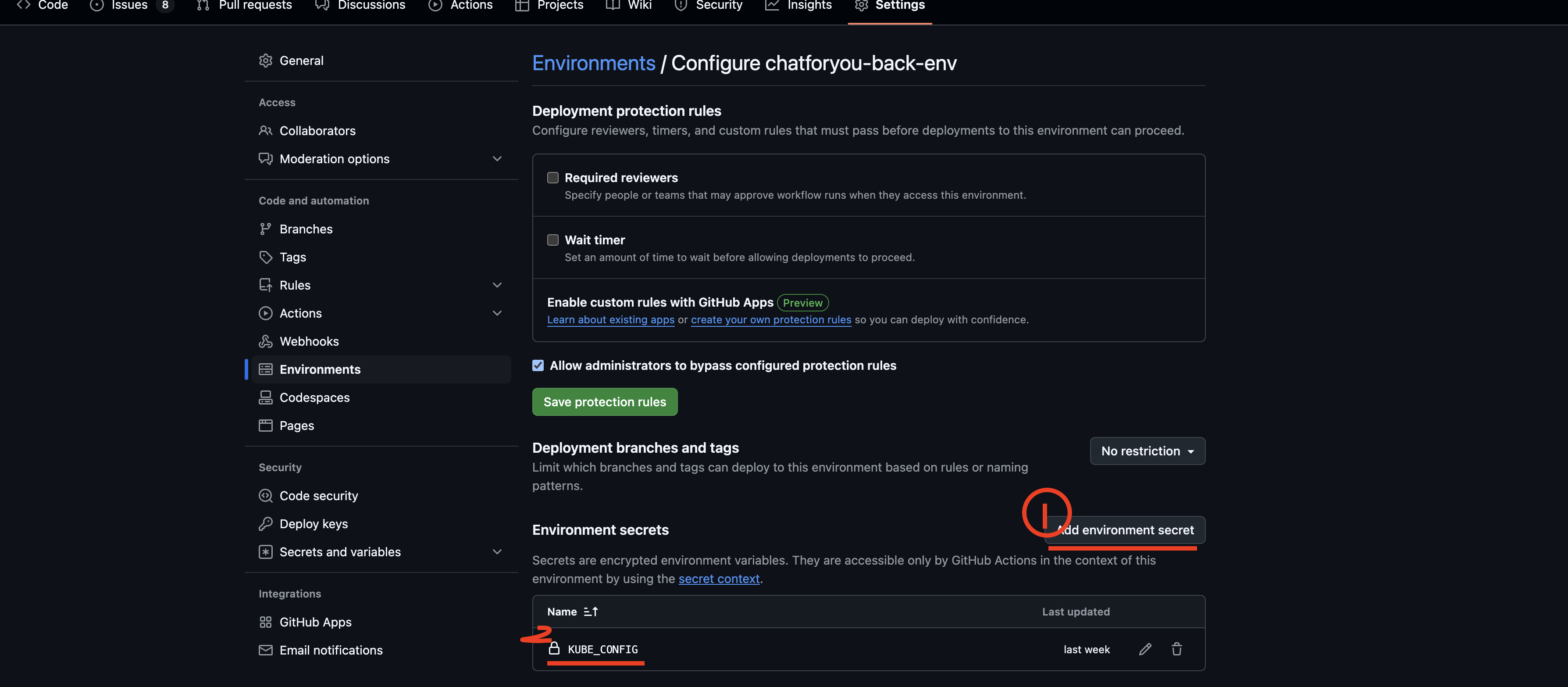Screen dimensions: 1568x687
Task: Enable the Wait timer checkbox
Action: 552,240
